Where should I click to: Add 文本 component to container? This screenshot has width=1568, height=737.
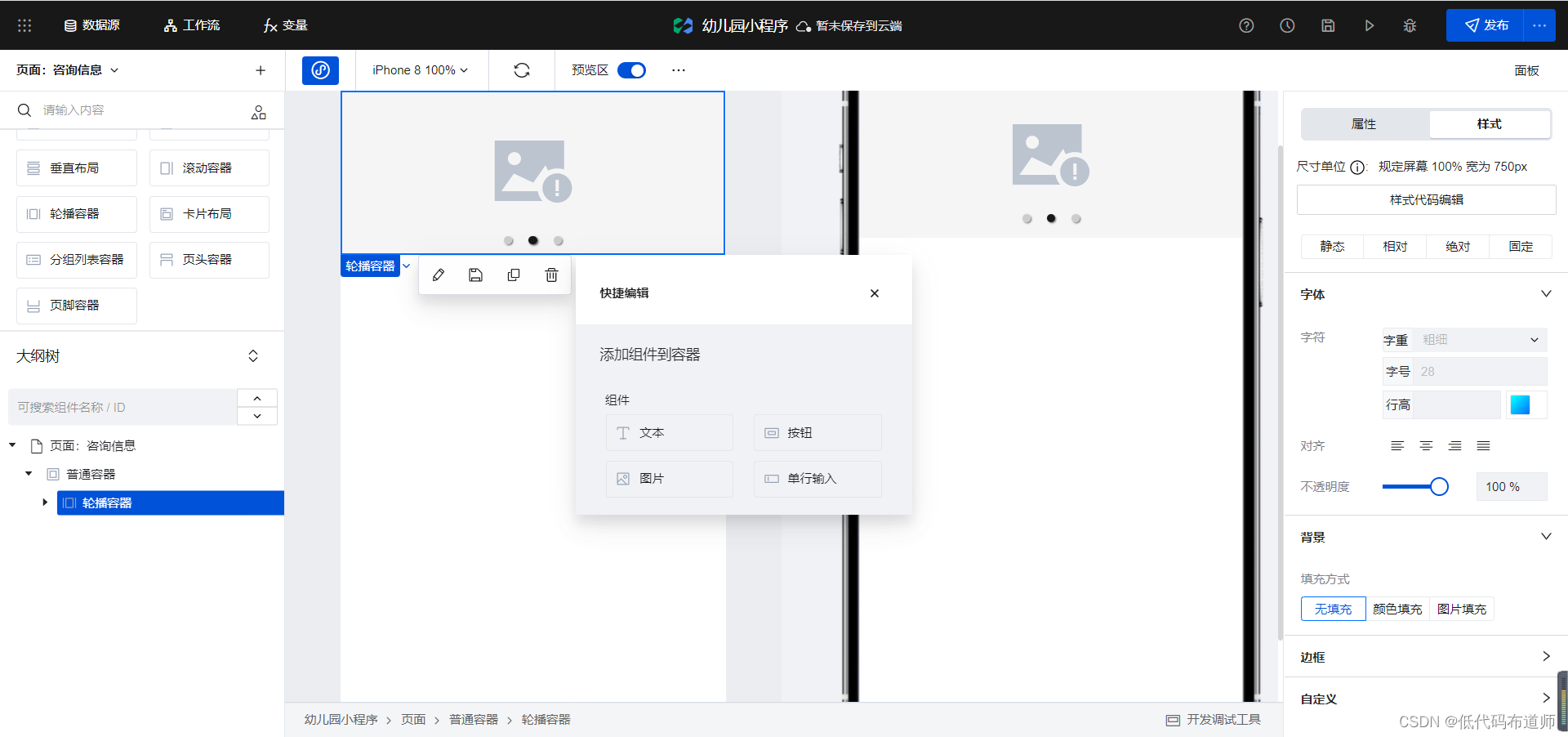click(x=670, y=432)
